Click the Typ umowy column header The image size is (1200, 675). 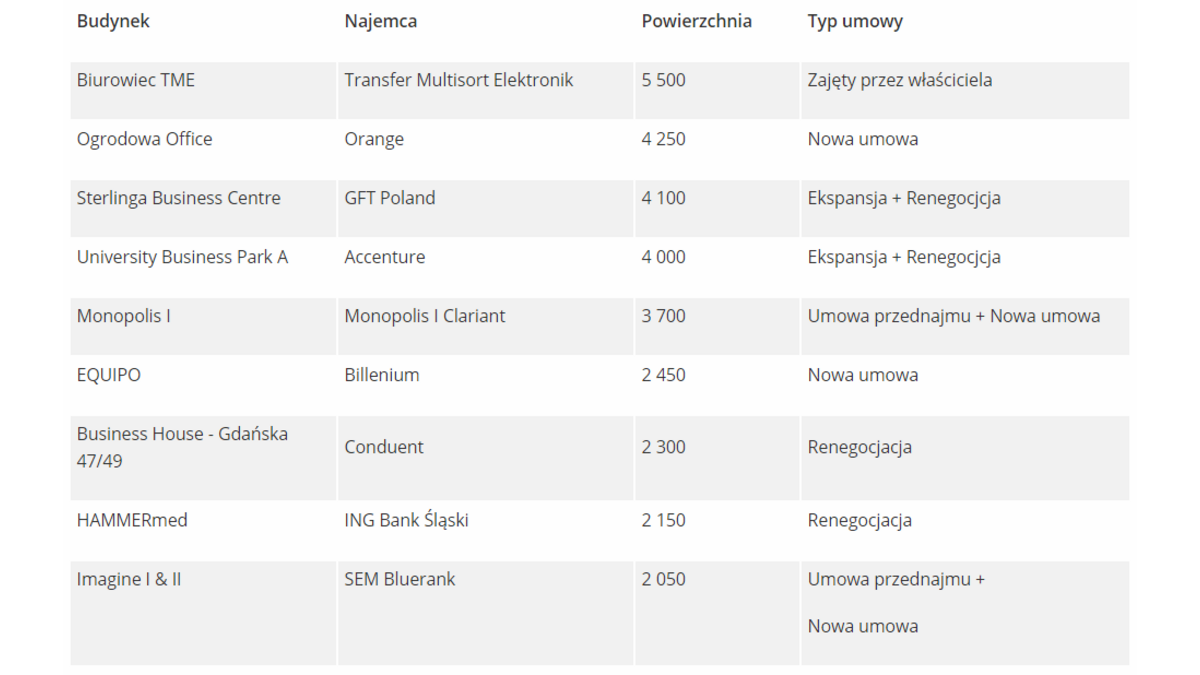(855, 21)
